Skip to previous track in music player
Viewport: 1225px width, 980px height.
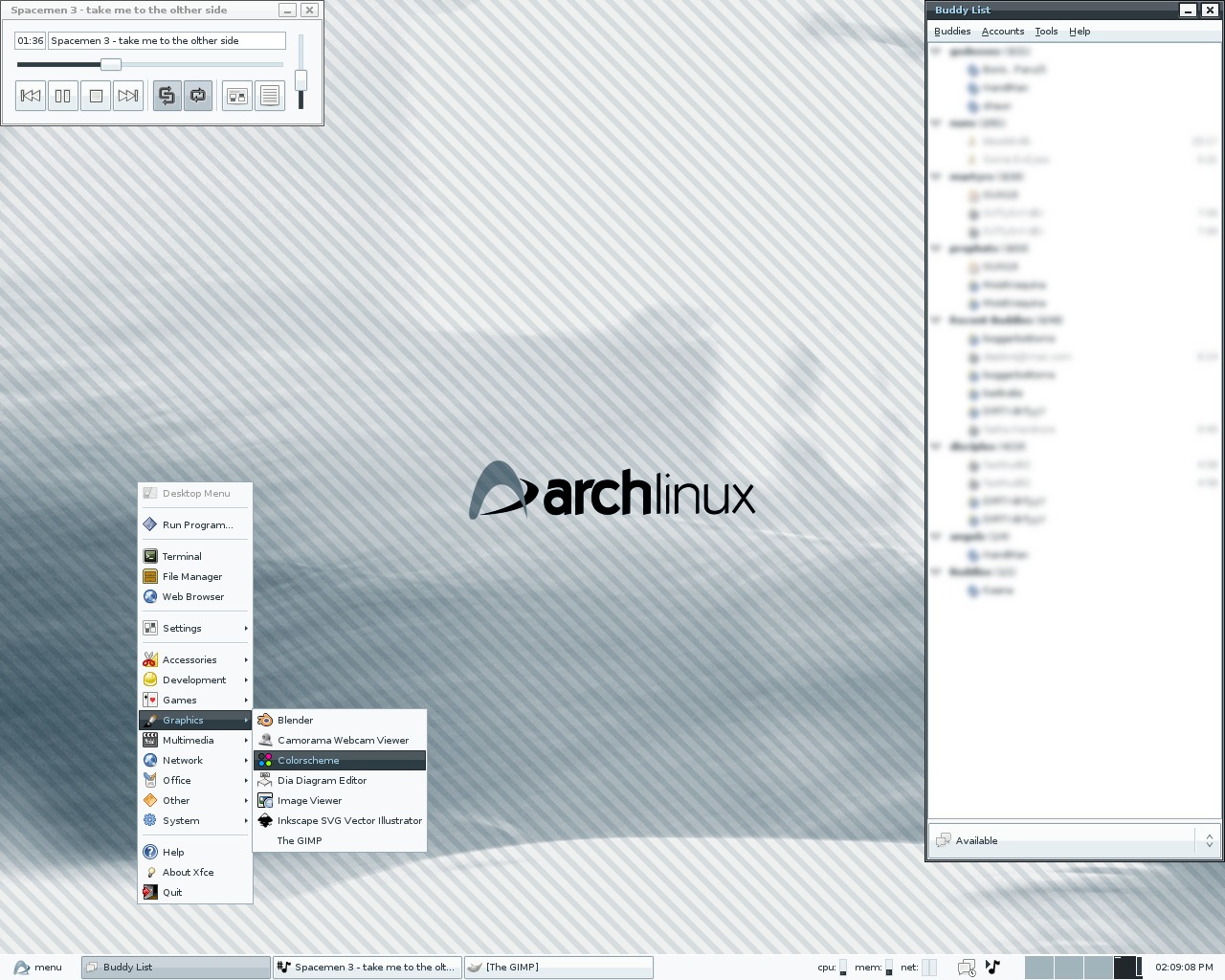click(x=31, y=96)
